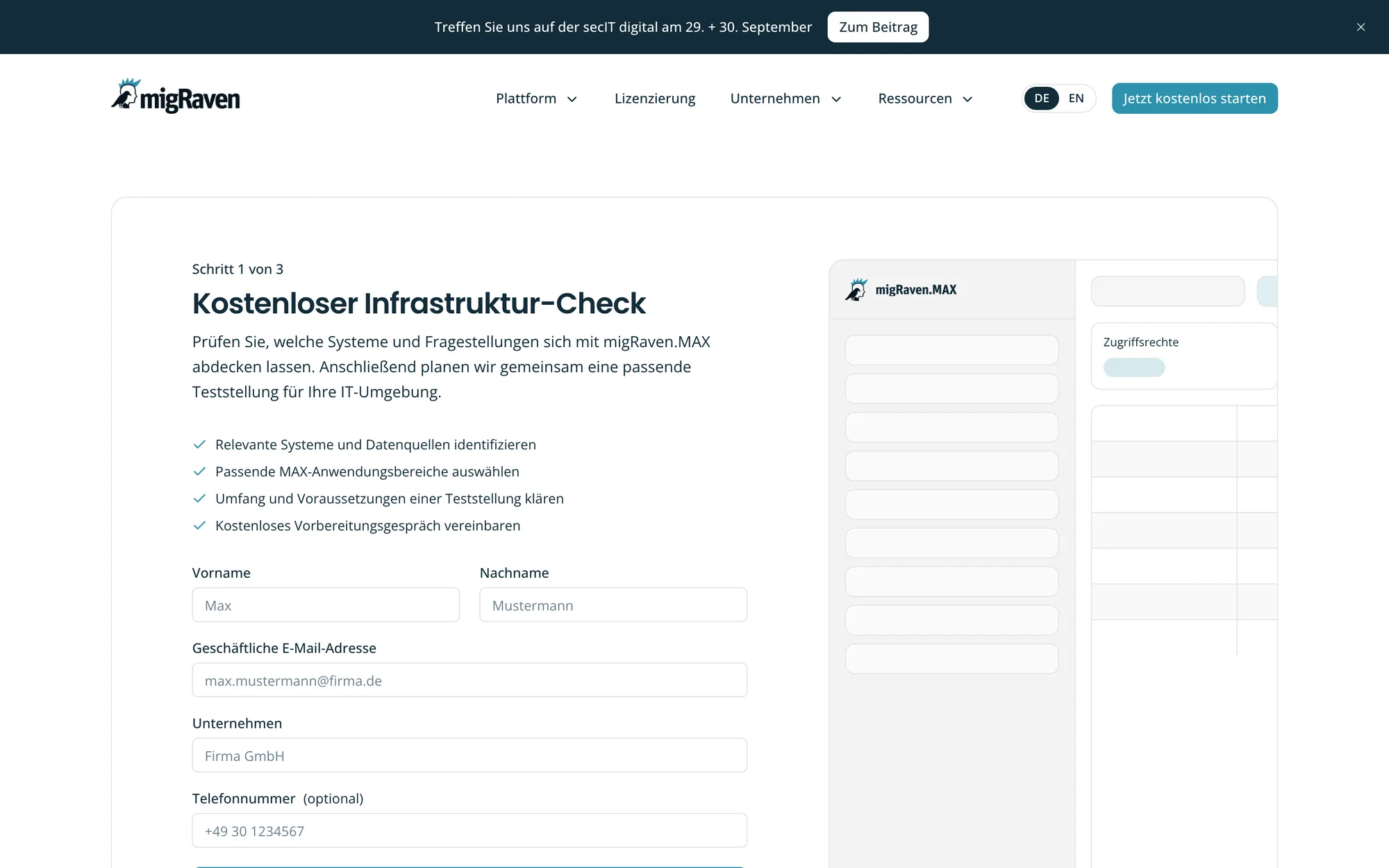Click checkmark beside Umfang und Voraussetzungen
Viewport: 1389px width, 868px height.
point(199,499)
